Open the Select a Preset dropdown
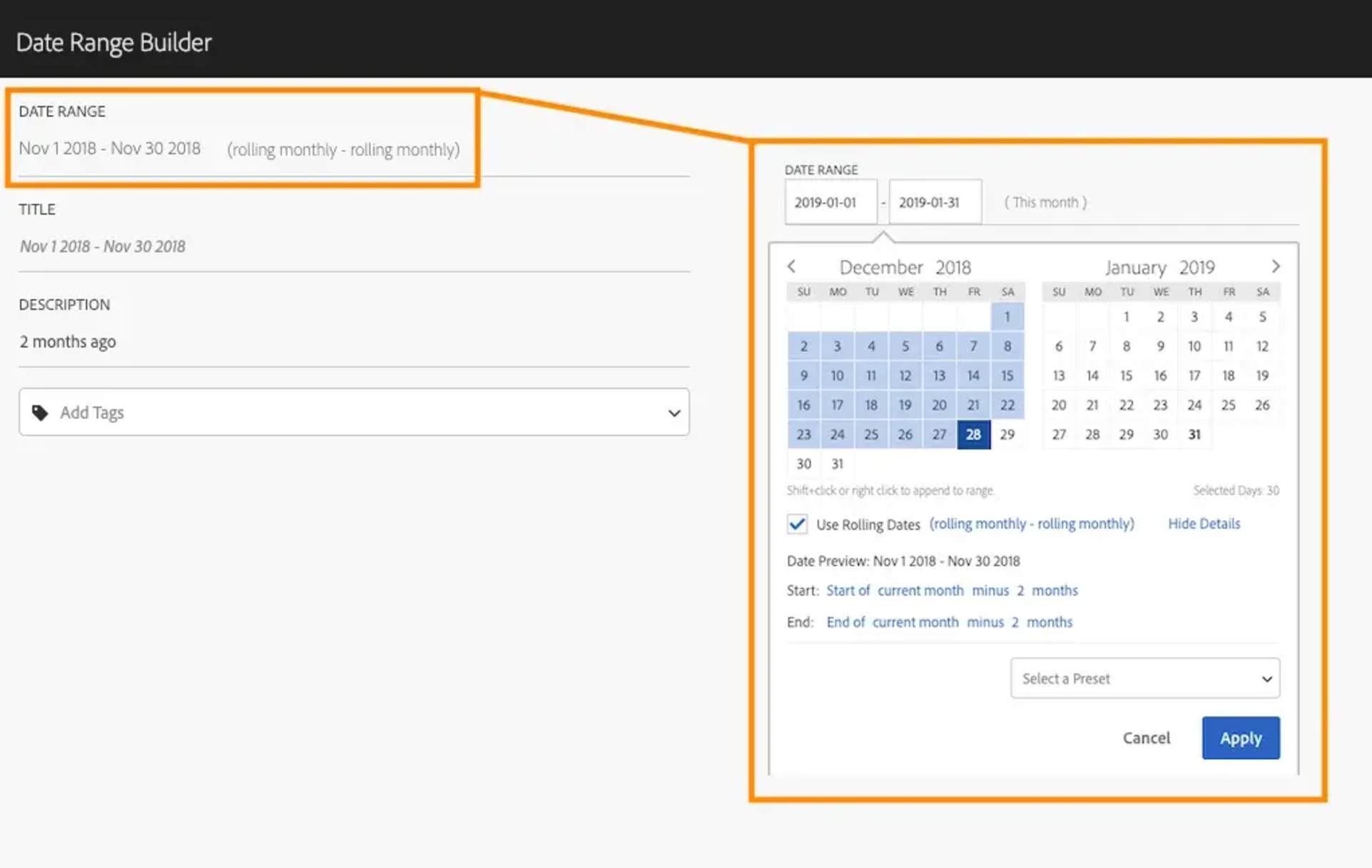This screenshot has height=868, width=1372. point(1144,678)
